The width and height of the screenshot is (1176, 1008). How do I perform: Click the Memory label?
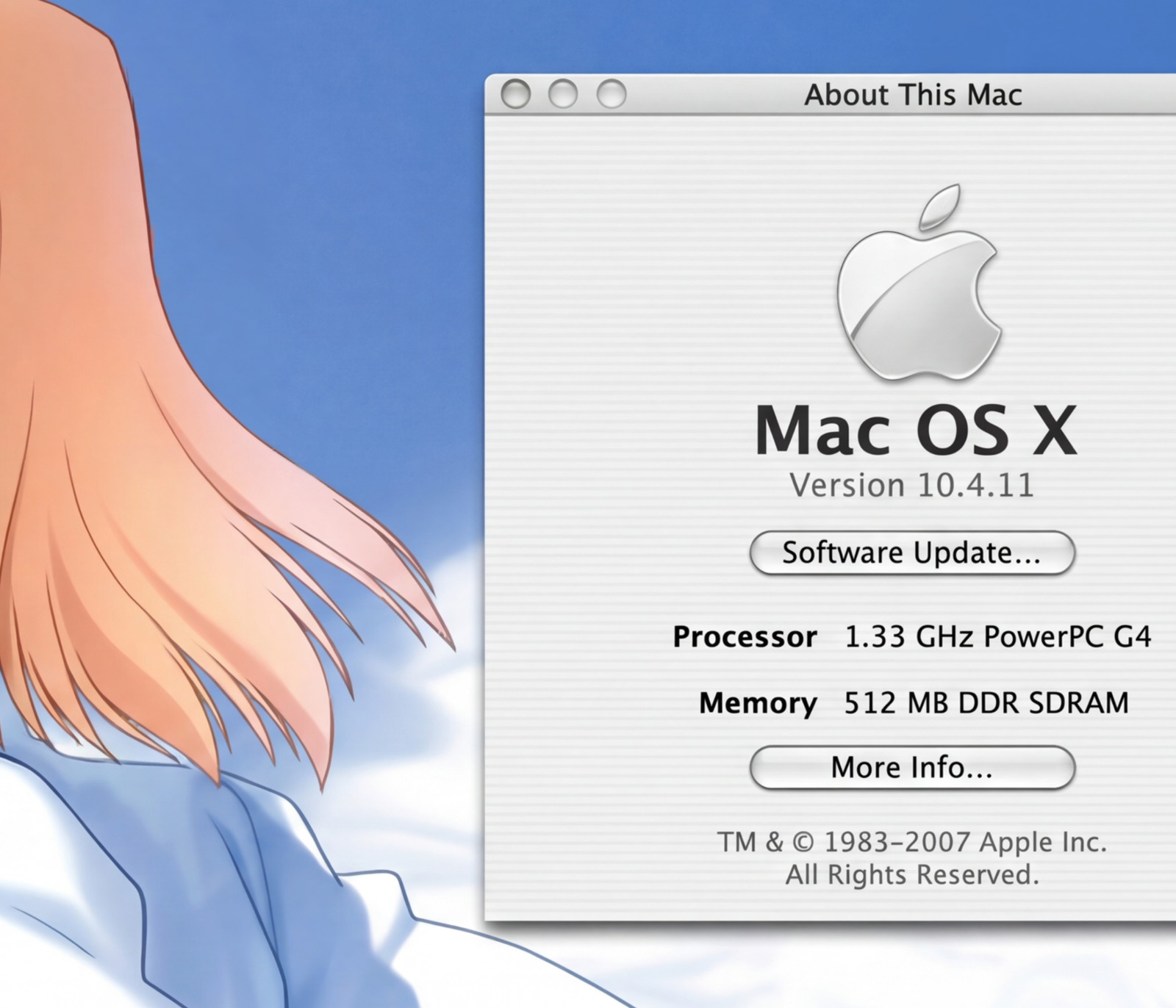pos(758,703)
